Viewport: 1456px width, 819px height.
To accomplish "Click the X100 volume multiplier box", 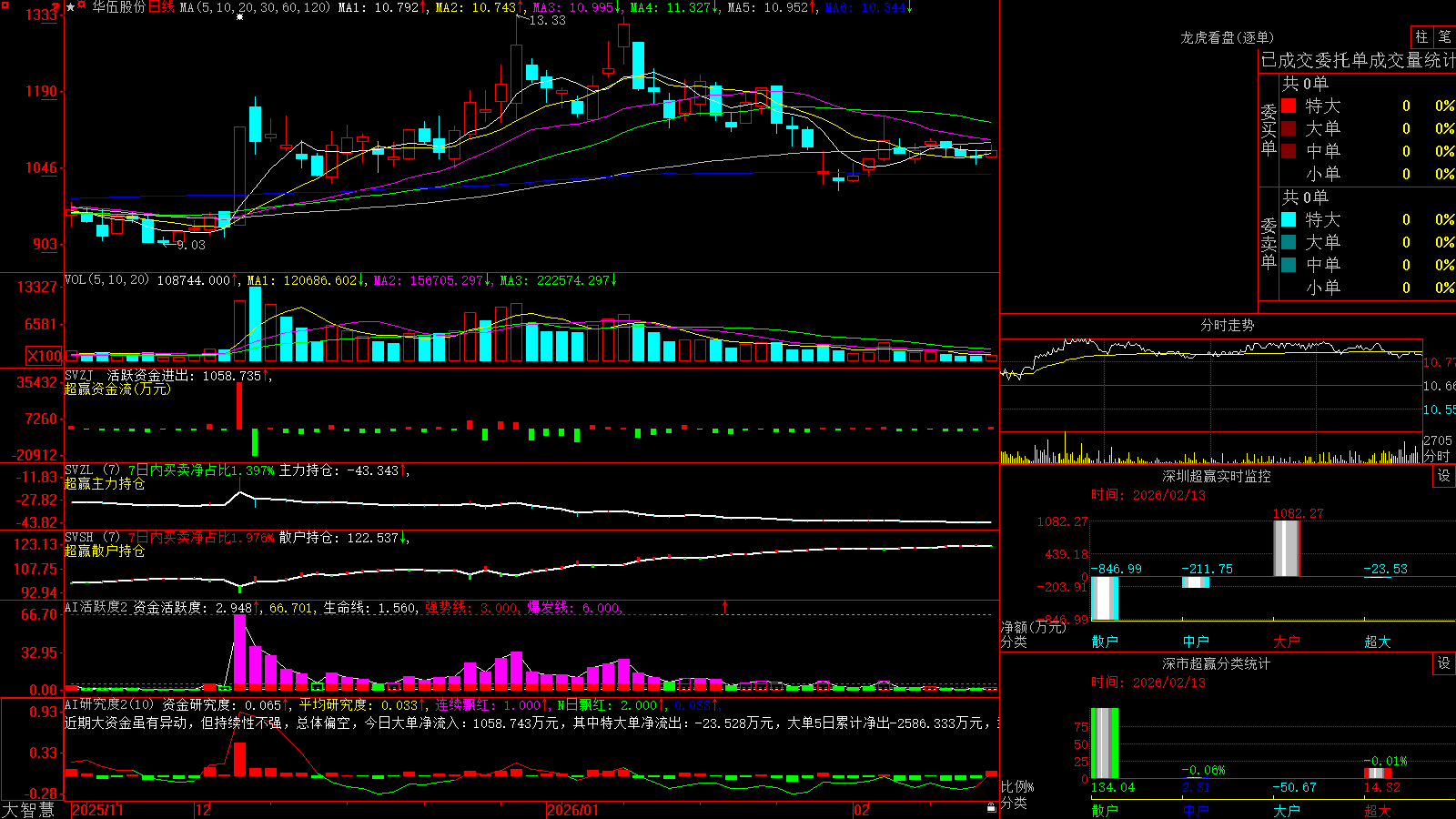I will pyautogui.click(x=45, y=356).
